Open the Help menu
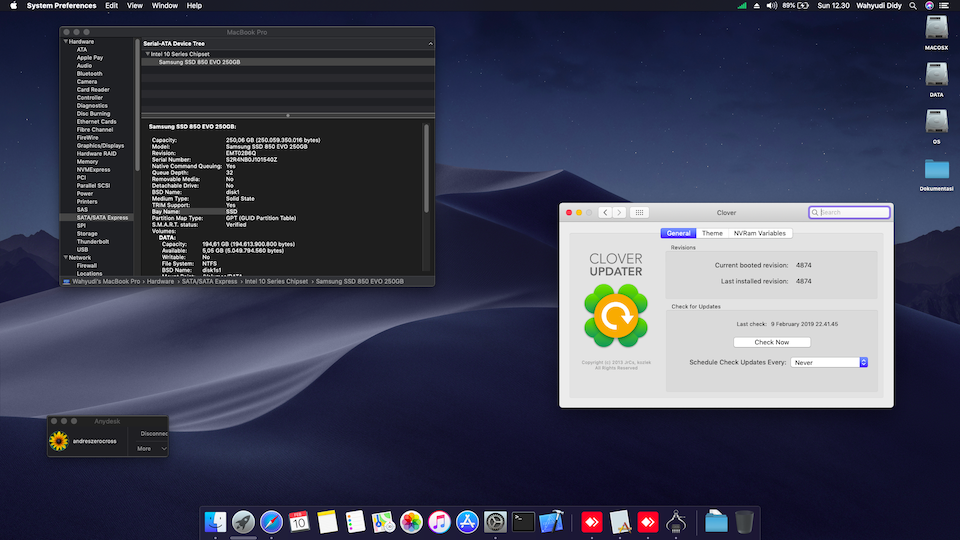Image resolution: width=960 pixels, height=540 pixels. (194, 6)
